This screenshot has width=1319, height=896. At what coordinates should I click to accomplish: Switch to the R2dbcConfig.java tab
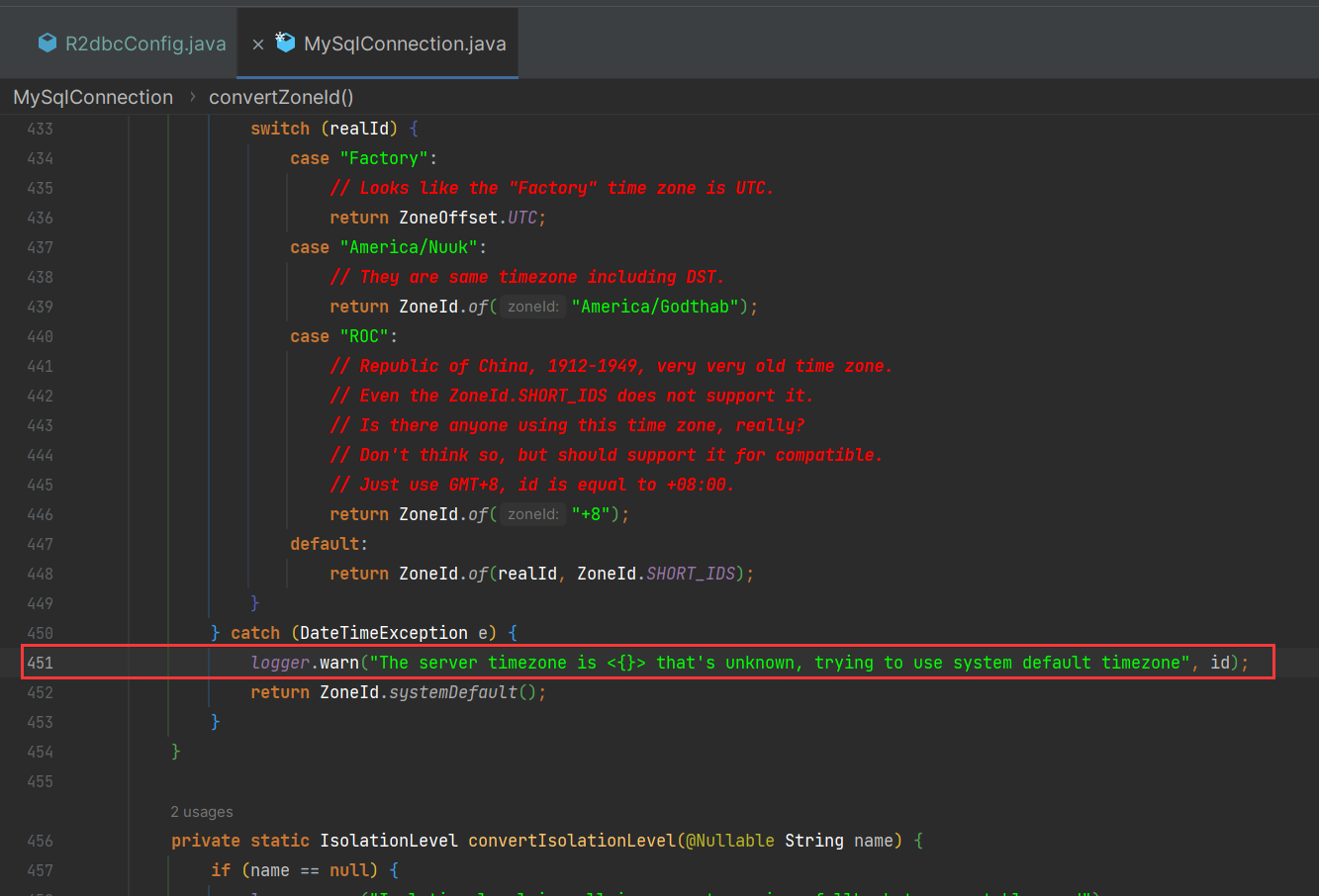144,44
